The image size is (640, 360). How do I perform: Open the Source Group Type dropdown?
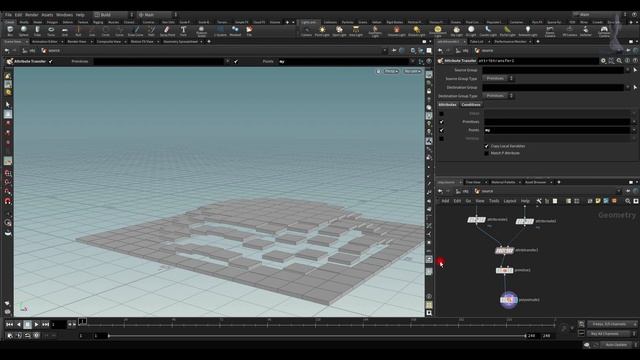498,78
